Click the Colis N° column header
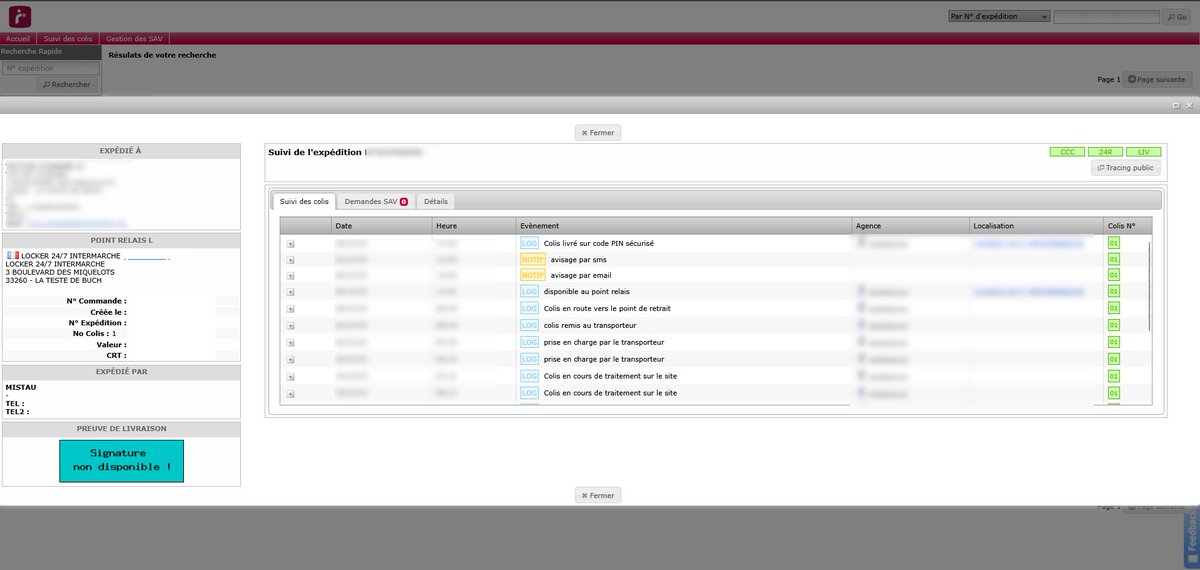 [1128, 226]
